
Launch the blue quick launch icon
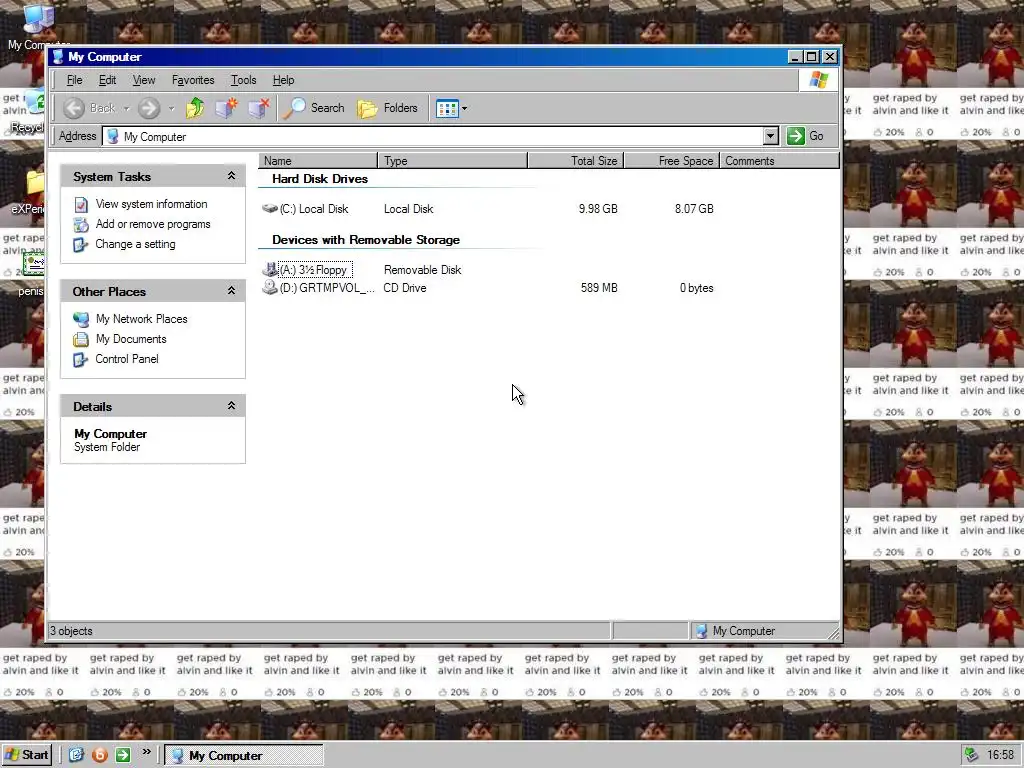(x=76, y=755)
